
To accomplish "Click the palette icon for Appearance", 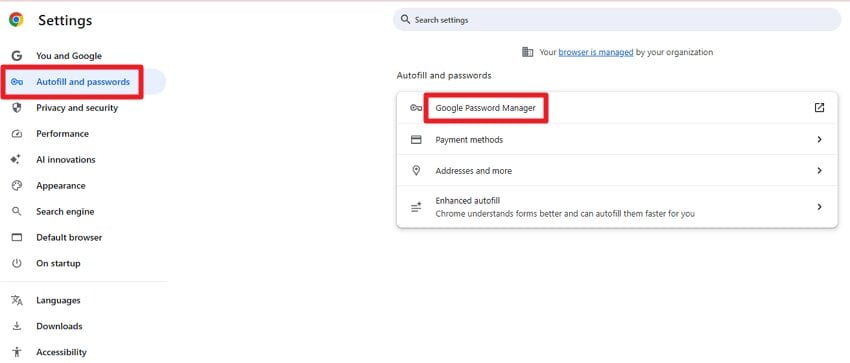I will [17, 185].
